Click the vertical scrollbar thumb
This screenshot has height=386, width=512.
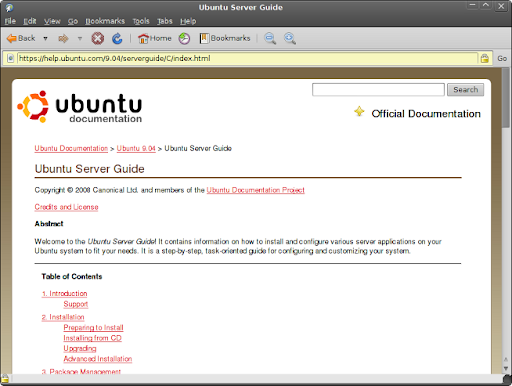(506, 98)
